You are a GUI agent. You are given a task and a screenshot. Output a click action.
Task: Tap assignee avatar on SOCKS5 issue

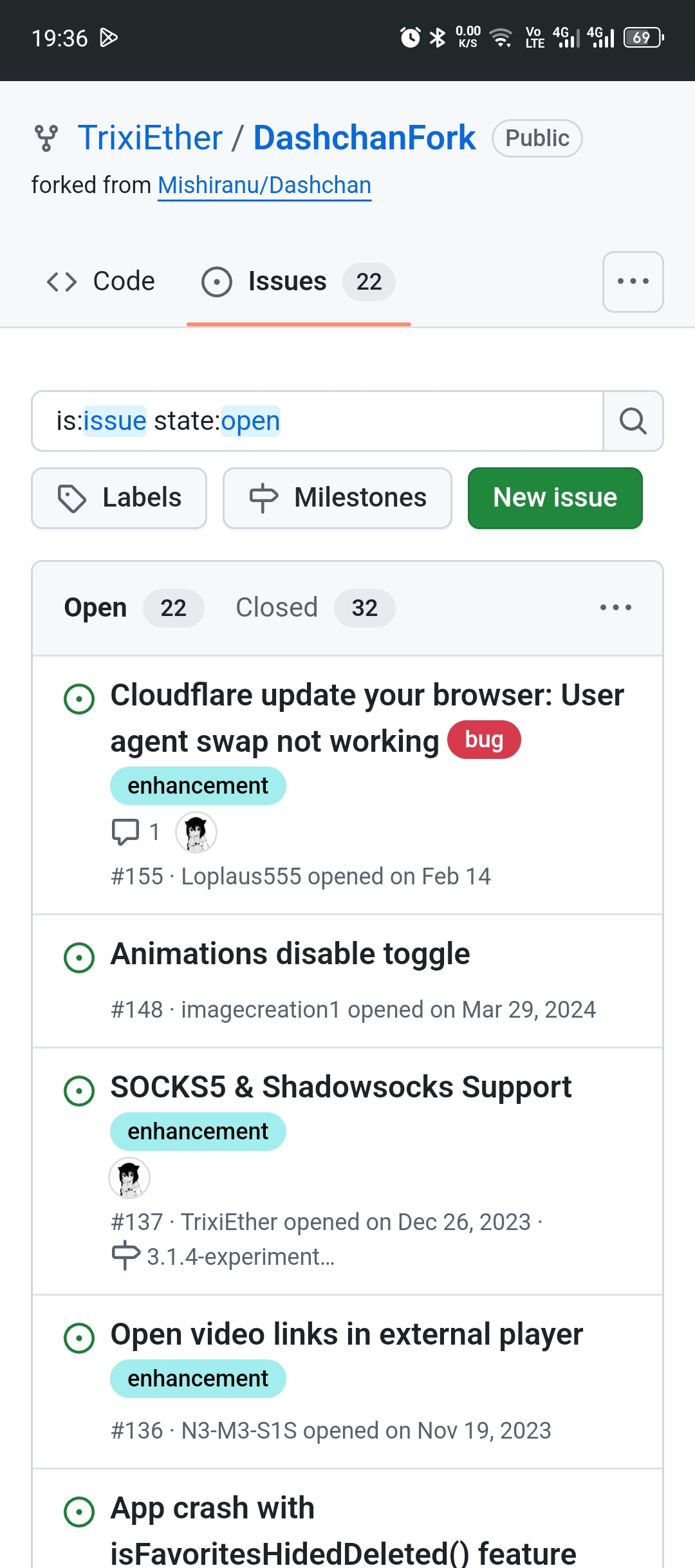(x=129, y=1178)
